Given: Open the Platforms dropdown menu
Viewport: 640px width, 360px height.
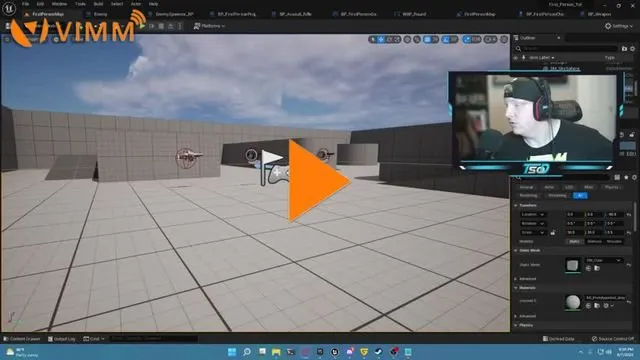Looking at the screenshot, I should [209, 26].
